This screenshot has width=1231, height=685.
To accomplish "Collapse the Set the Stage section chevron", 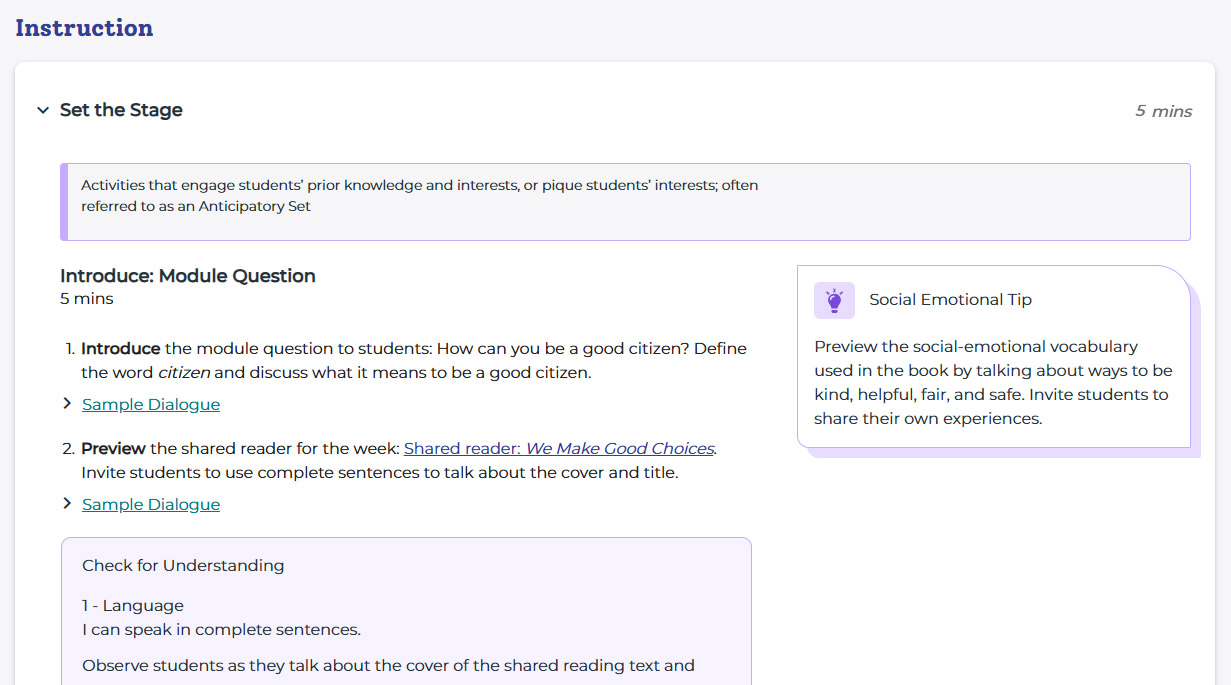I will click(x=43, y=110).
